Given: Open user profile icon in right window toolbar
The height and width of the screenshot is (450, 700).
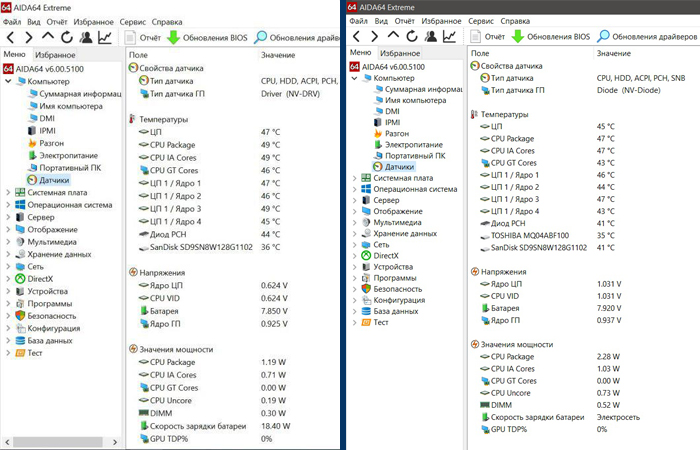Looking at the screenshot, I should 431,36.
